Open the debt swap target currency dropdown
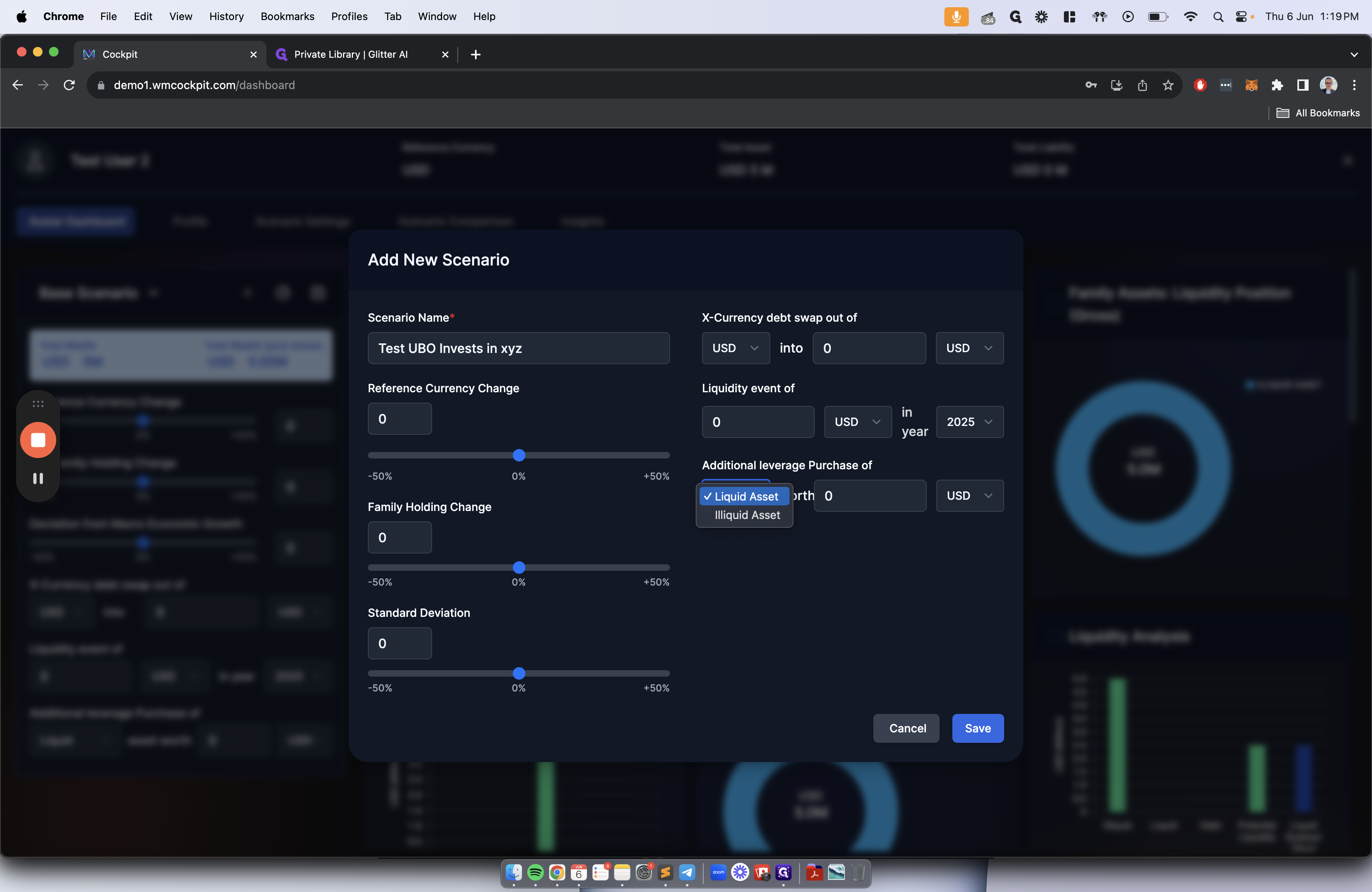1372x892 pixels. point(970,348)
